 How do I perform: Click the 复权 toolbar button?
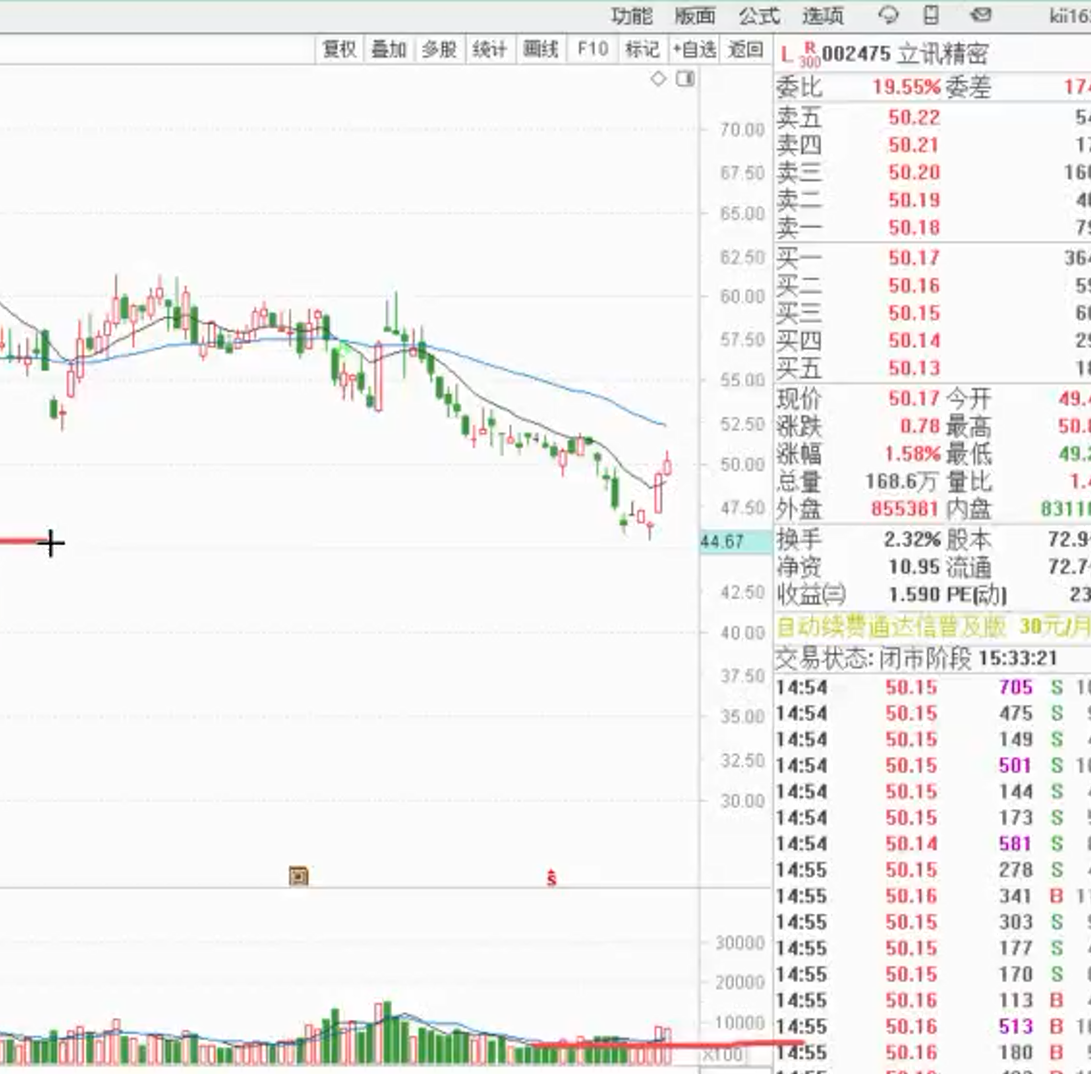(x=339, y=49)
